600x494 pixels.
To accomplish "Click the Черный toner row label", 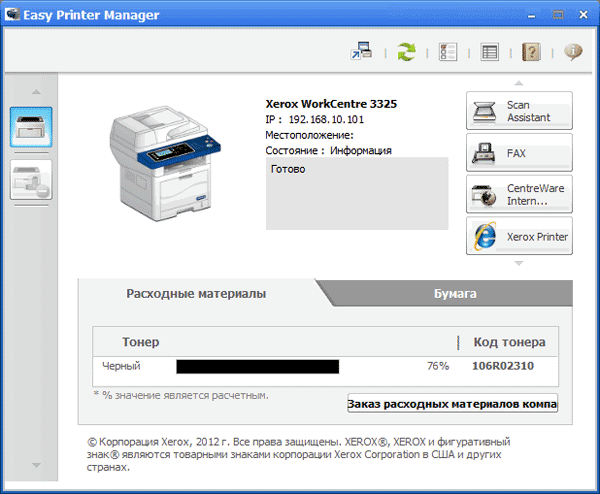I will pos(121,366).
